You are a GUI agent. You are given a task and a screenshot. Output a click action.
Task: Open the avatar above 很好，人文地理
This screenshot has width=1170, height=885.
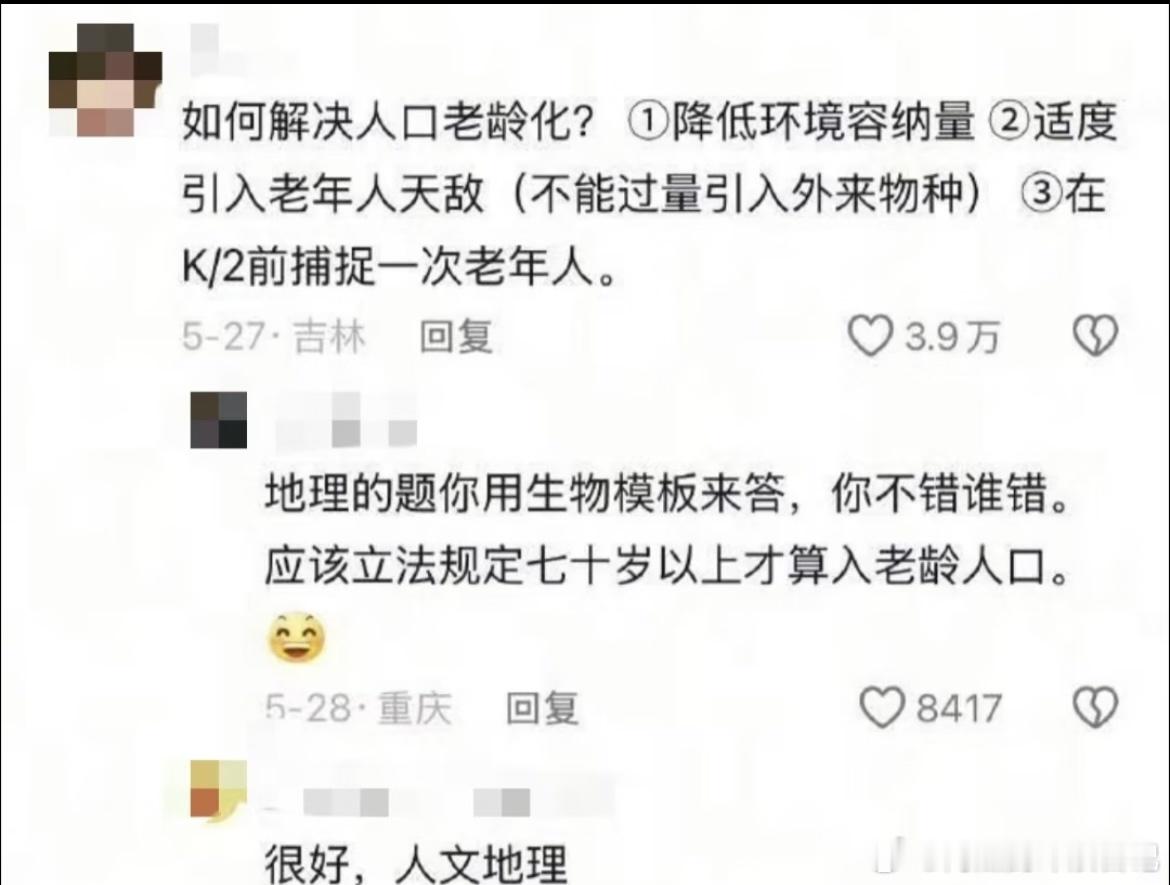(219, 789)
